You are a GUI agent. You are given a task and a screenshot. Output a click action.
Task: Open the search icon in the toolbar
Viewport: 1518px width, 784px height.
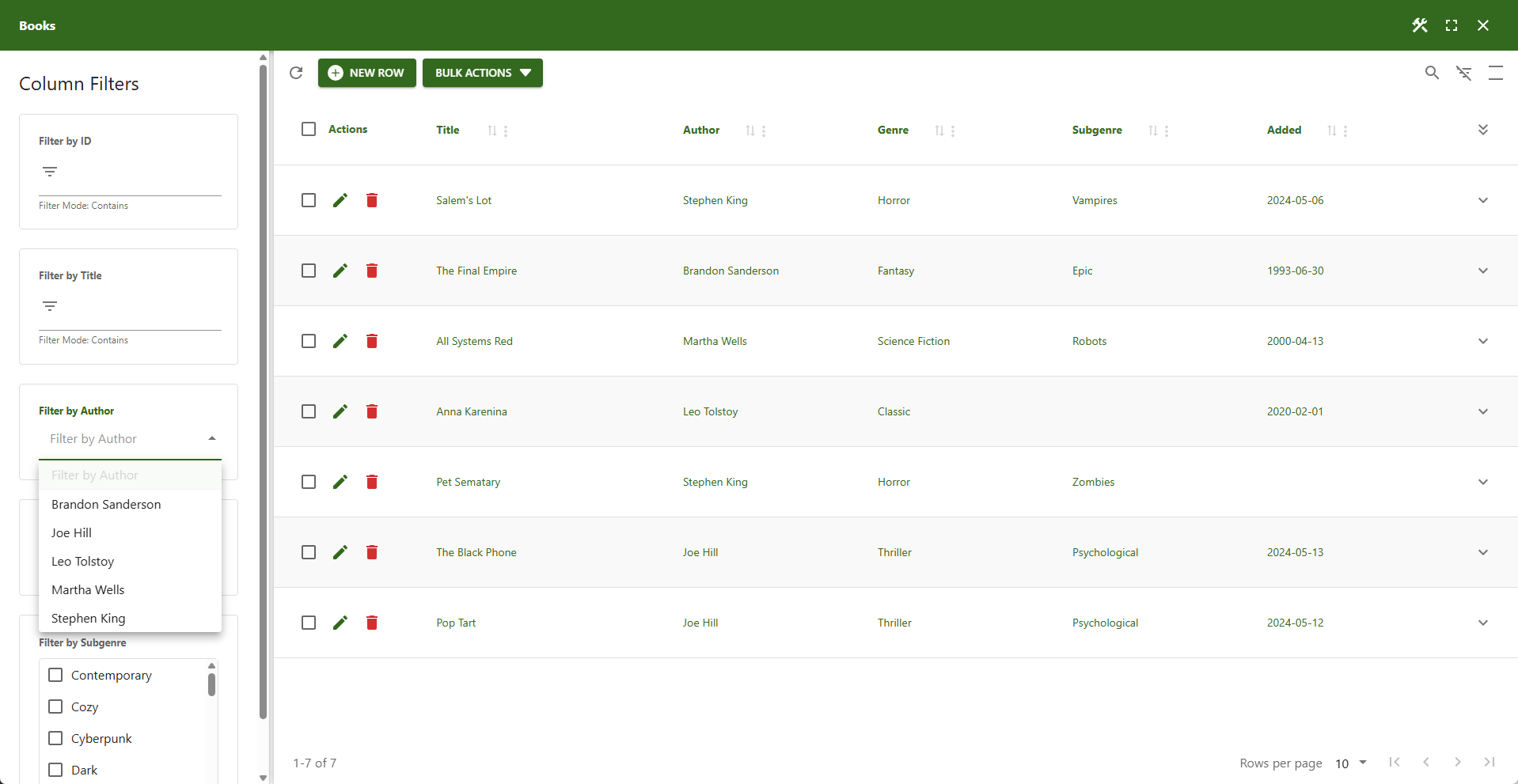click(x=1432, y=72)
